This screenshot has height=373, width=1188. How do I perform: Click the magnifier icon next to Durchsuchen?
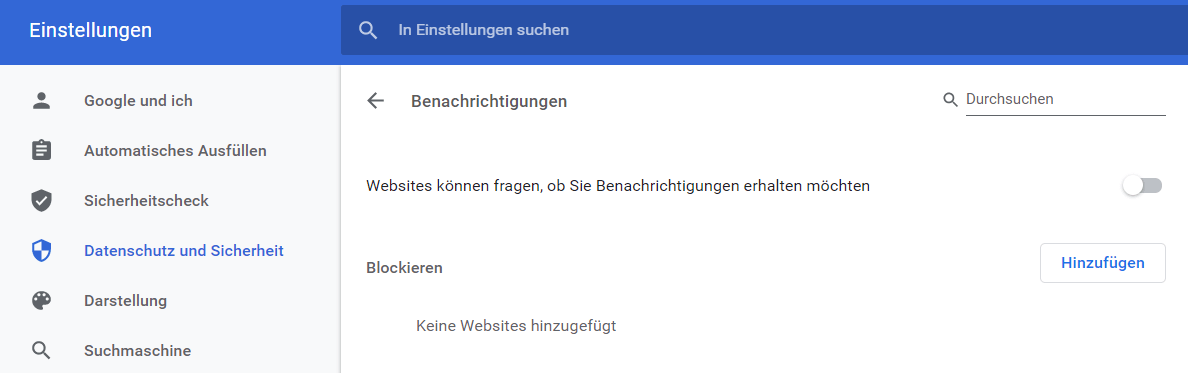[x=950, y=100]
